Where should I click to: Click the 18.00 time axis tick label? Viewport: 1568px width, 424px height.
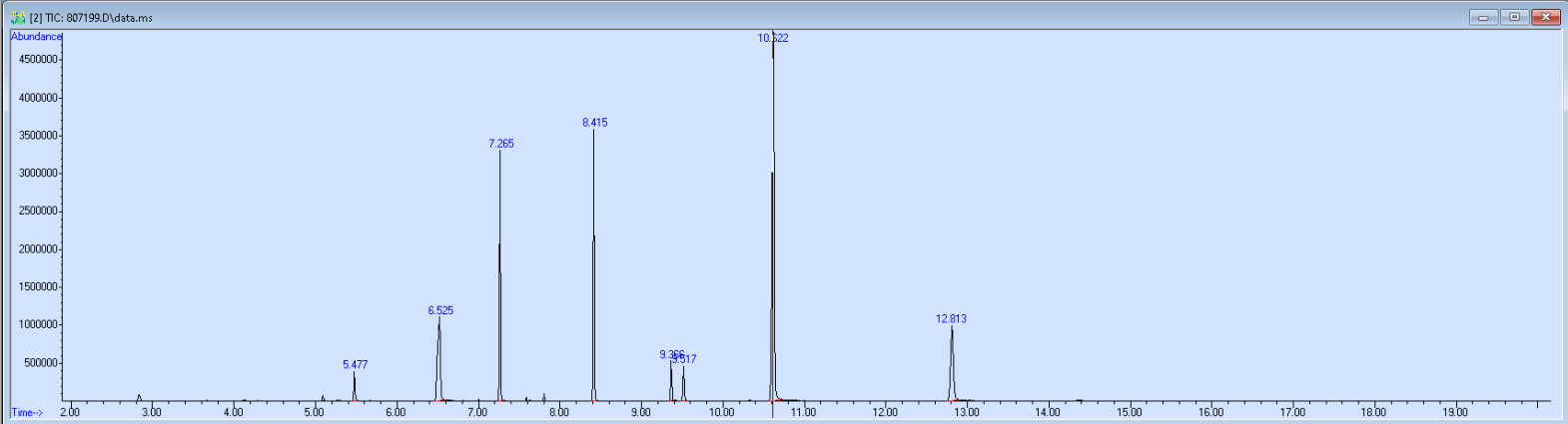click(1374, 412)
